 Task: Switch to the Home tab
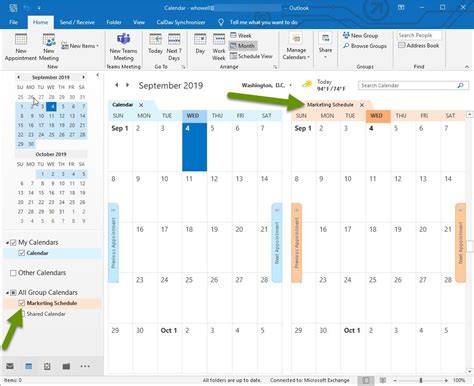pos(40,22)
